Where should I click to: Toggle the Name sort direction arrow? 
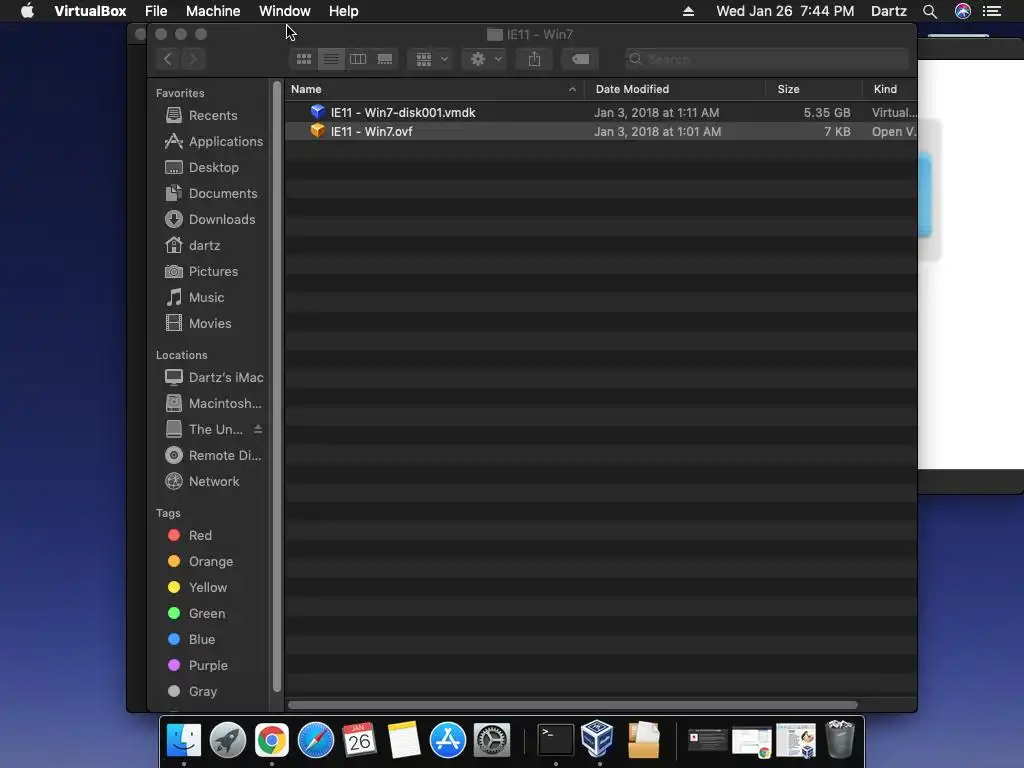572,89
